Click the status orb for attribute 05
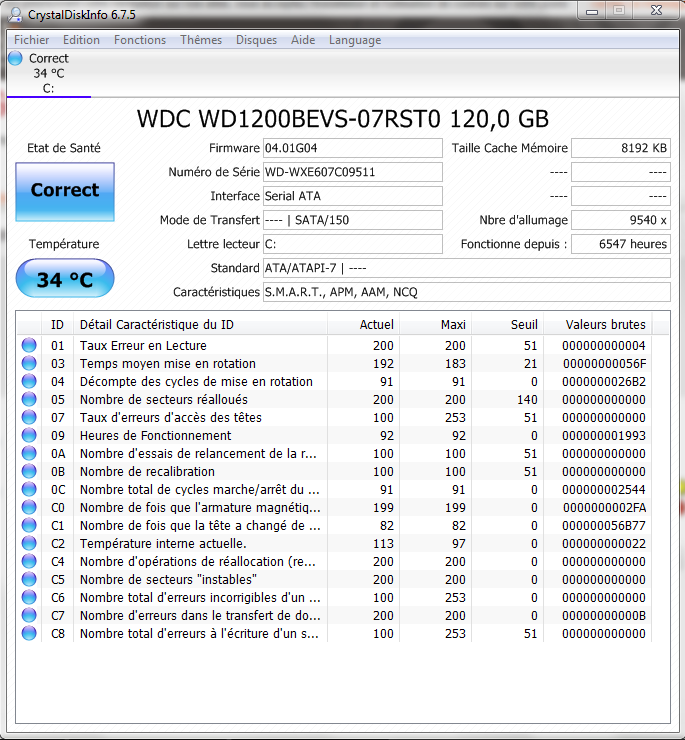 click(29, 399)
